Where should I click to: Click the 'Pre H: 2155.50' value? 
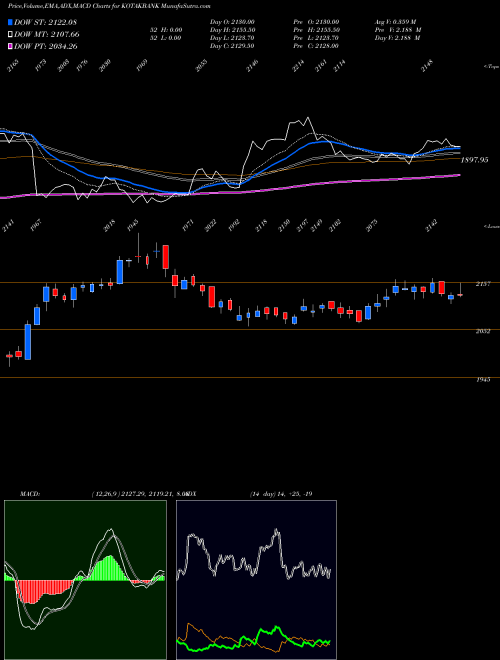point(316,30)
